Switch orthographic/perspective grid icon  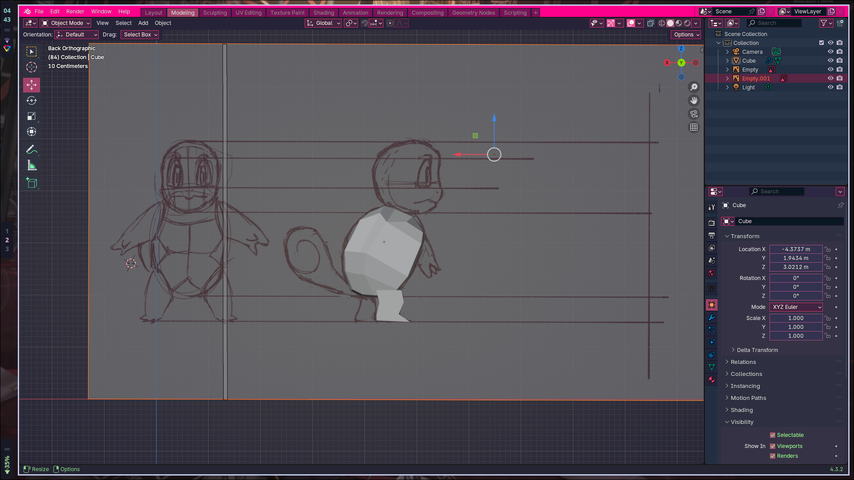point(693,127)
